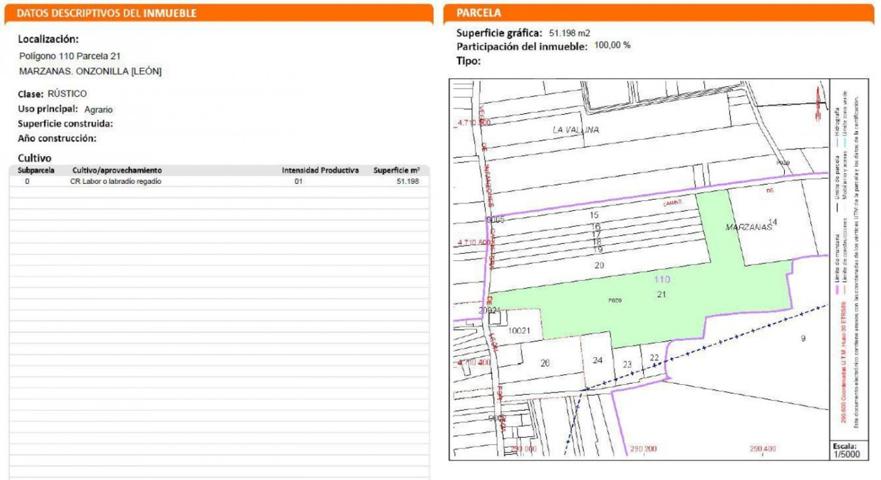The height and width of the screenshot is (480, 881).
Task: Select parcel 9 on the map's right
Action: tap(802, 339)
